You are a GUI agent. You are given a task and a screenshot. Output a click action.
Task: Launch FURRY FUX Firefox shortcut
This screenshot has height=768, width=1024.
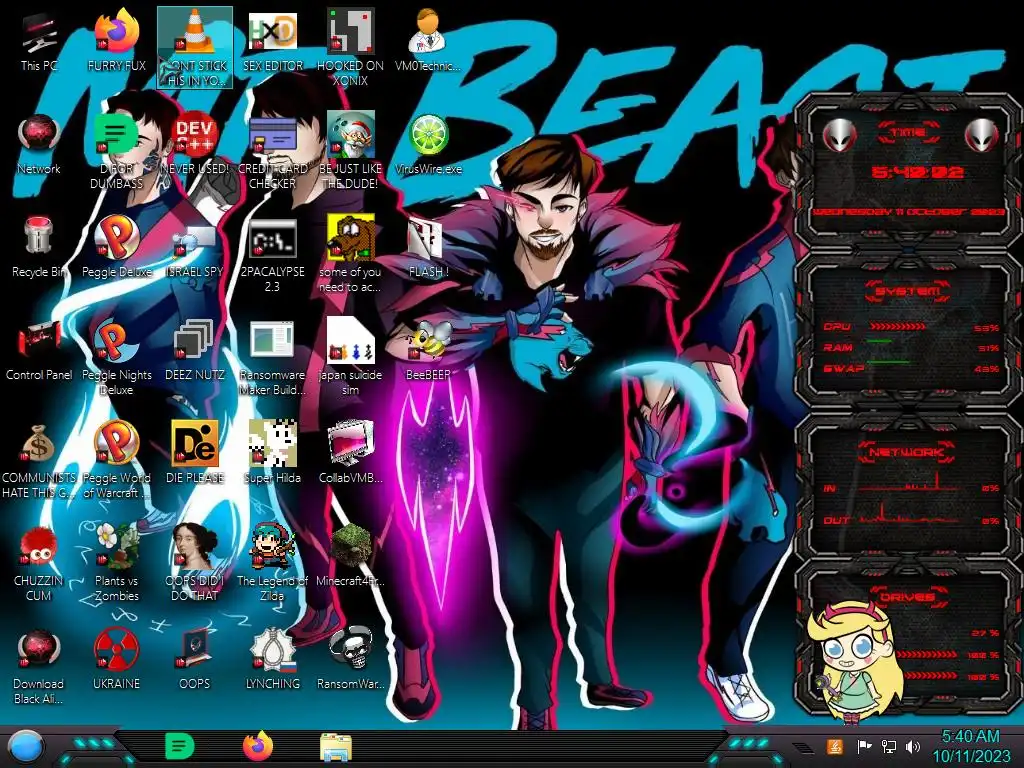[x=116, y=41]
